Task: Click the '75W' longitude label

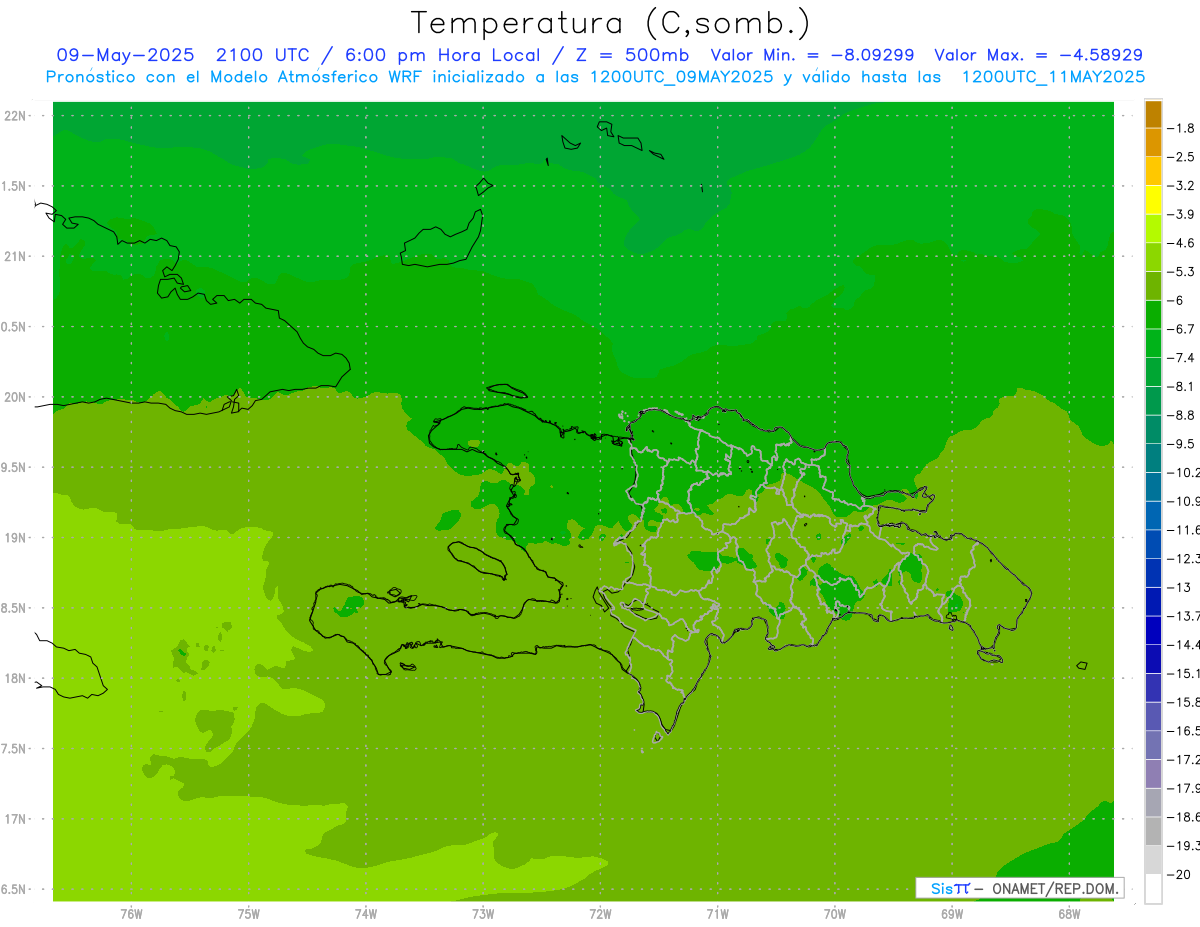Action: point(249,914)
